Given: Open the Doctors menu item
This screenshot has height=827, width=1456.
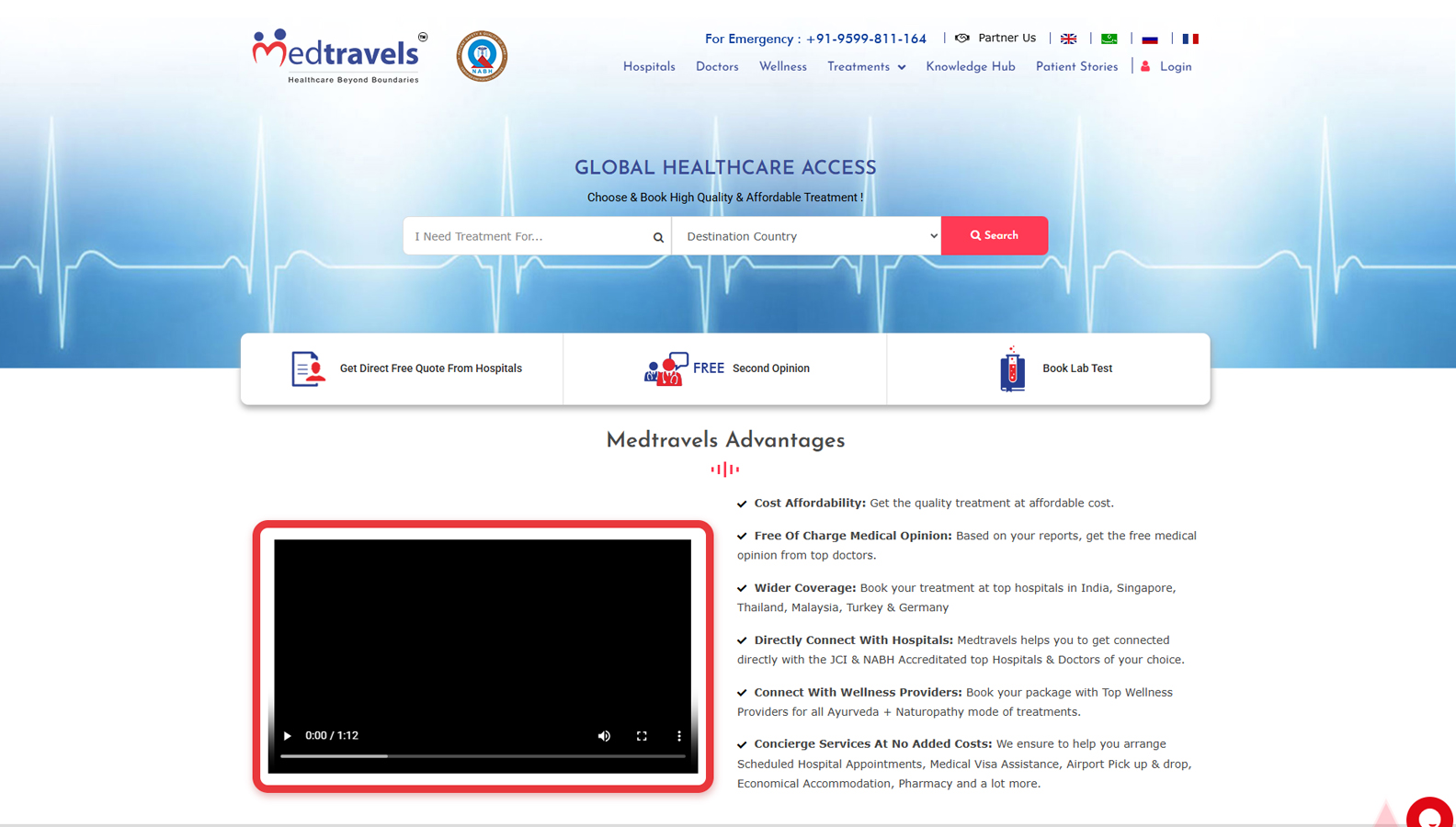Looking at the screenshot, I should pos(717,67).
